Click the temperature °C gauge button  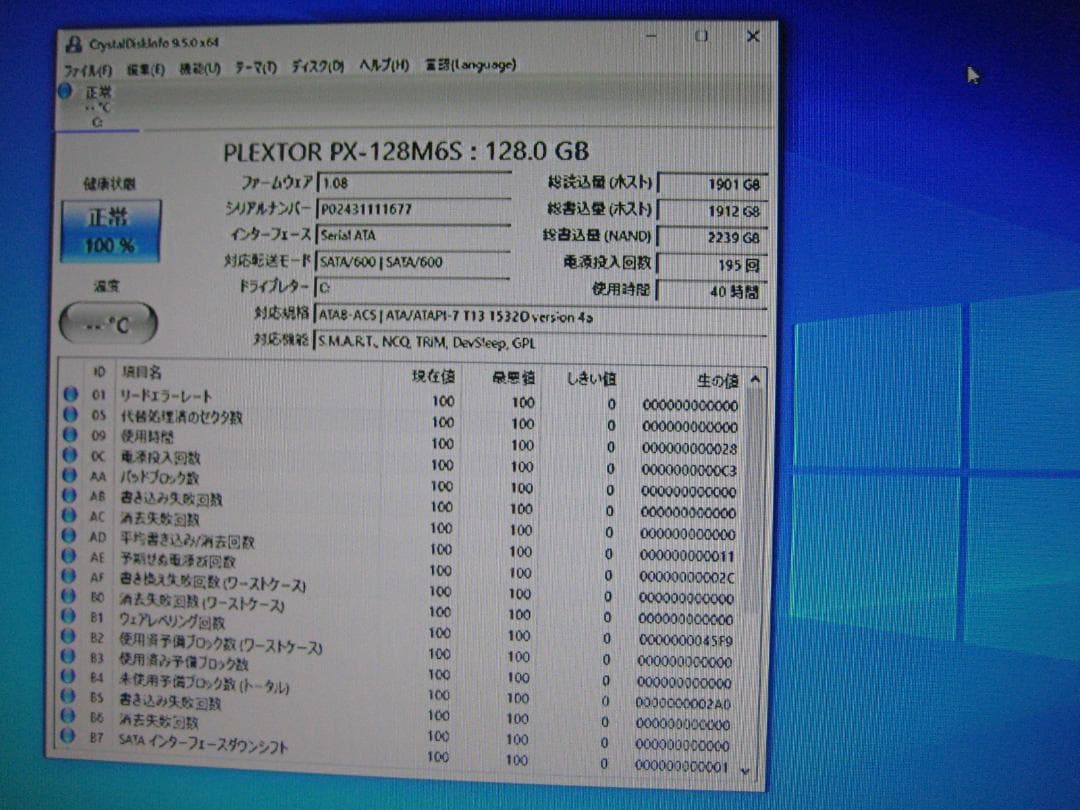(107, 322)
